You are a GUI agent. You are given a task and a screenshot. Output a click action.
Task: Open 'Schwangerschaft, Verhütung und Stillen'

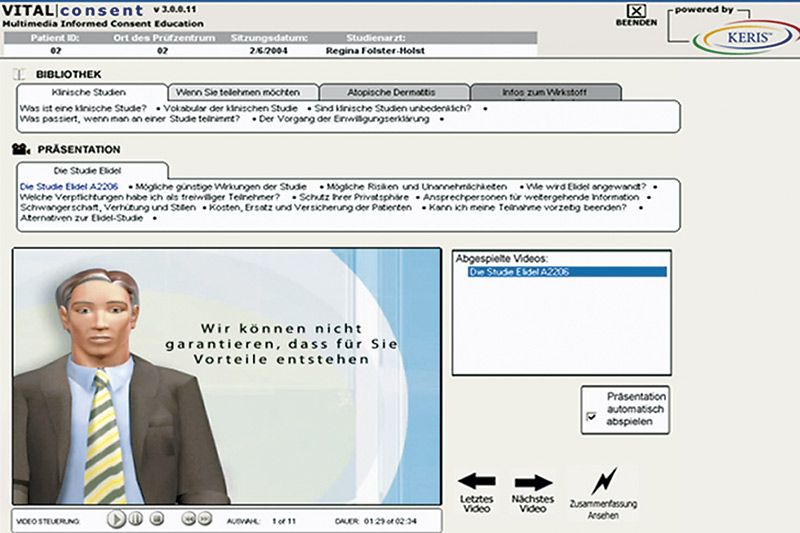click(x=108, y=208)
